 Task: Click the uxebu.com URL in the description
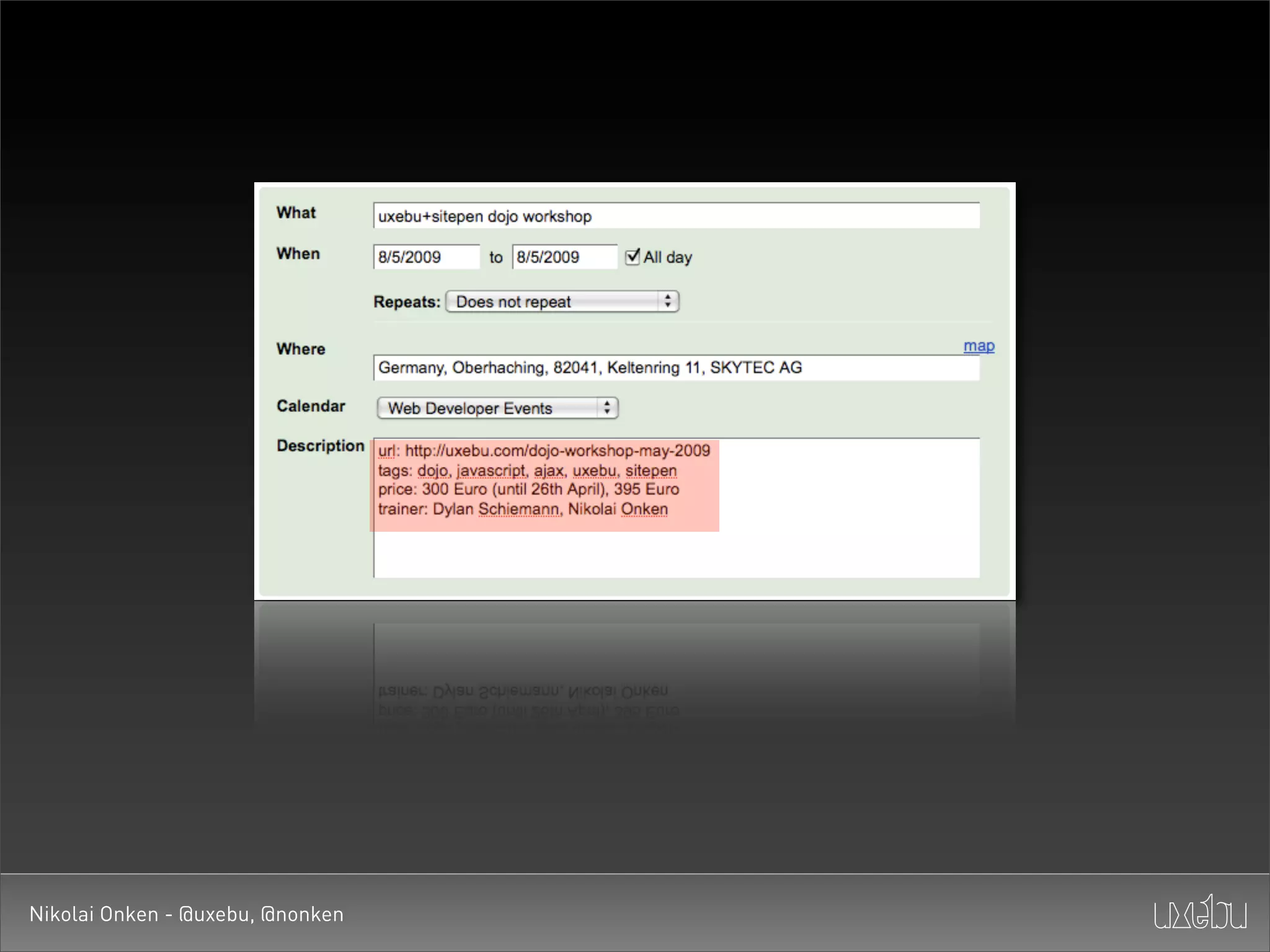click(x=557, y=451)
